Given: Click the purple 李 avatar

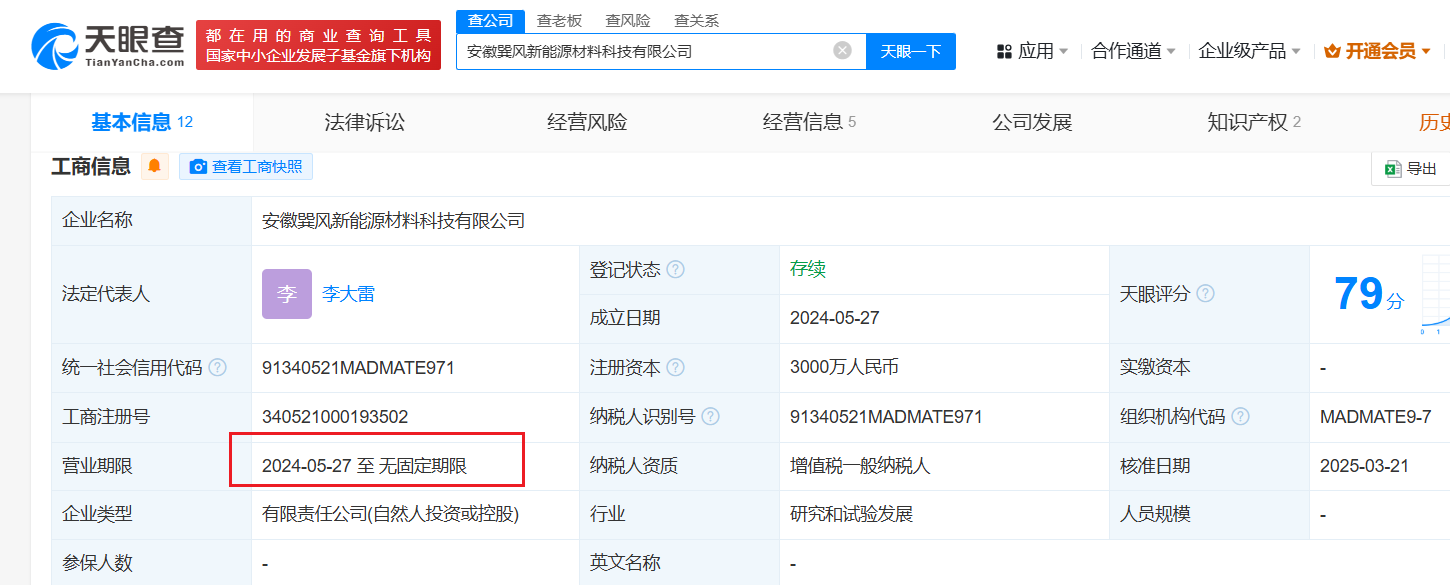Looking at the screenshot, I should coord(287,294).
